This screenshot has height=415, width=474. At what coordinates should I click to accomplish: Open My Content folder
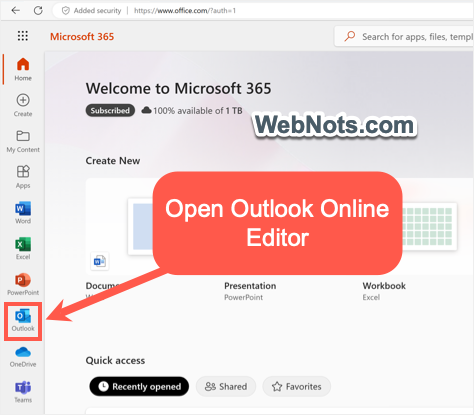[x=23, y=141]
